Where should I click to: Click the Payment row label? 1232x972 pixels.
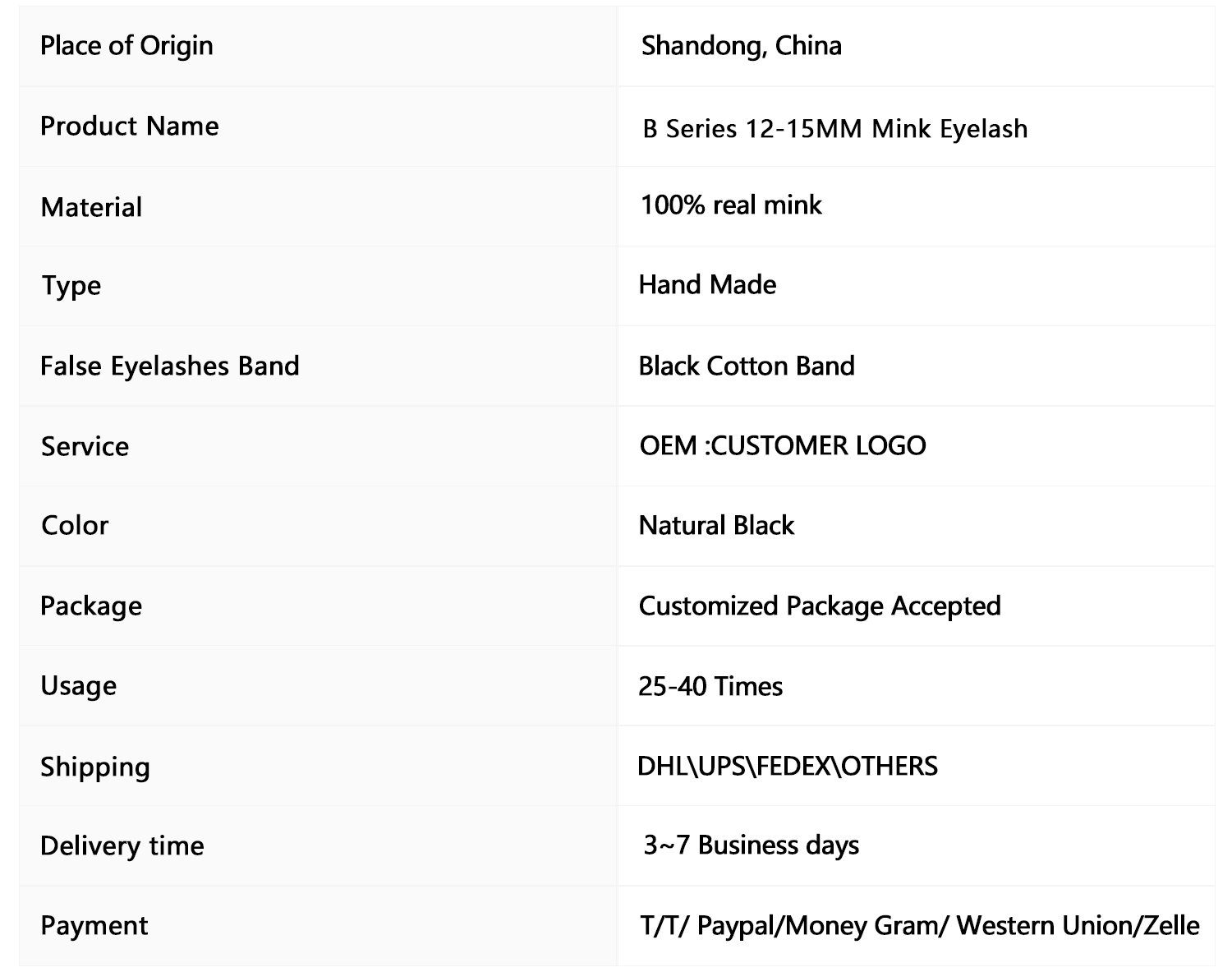94,926
